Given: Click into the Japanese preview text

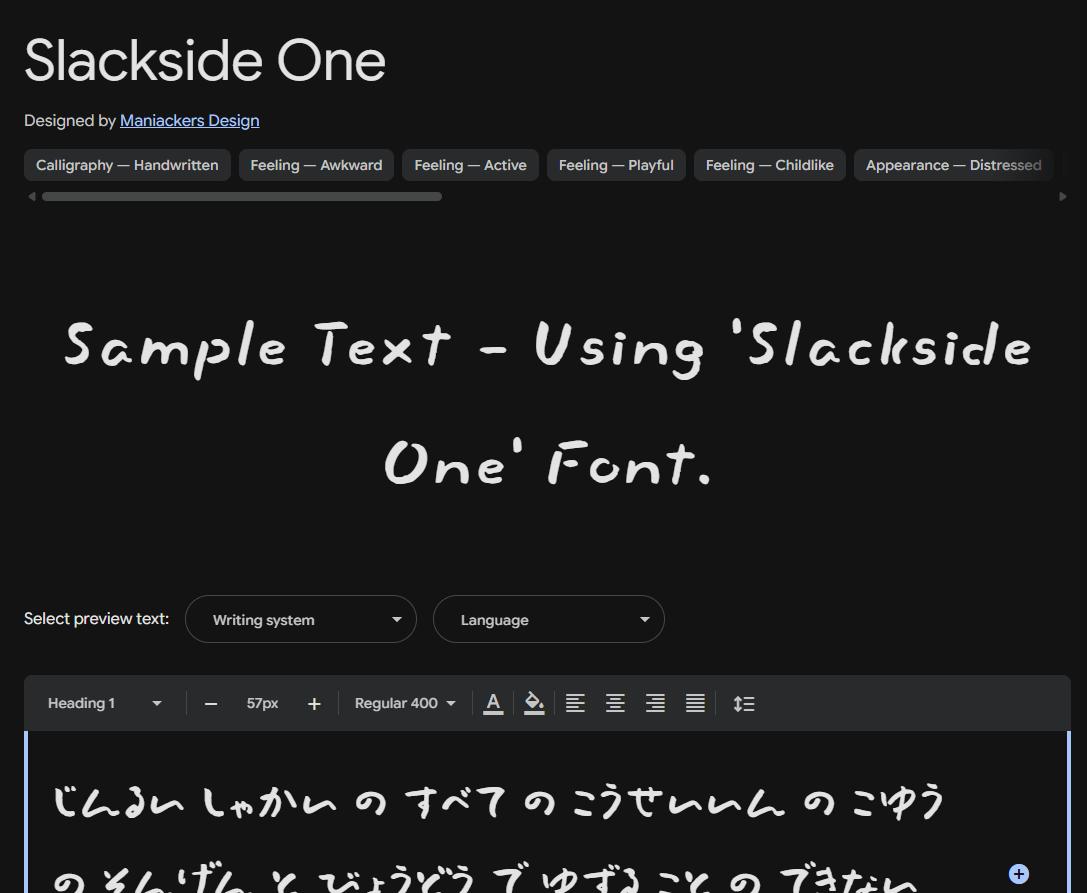Looking at the screenshot, I should coord(499,839).
